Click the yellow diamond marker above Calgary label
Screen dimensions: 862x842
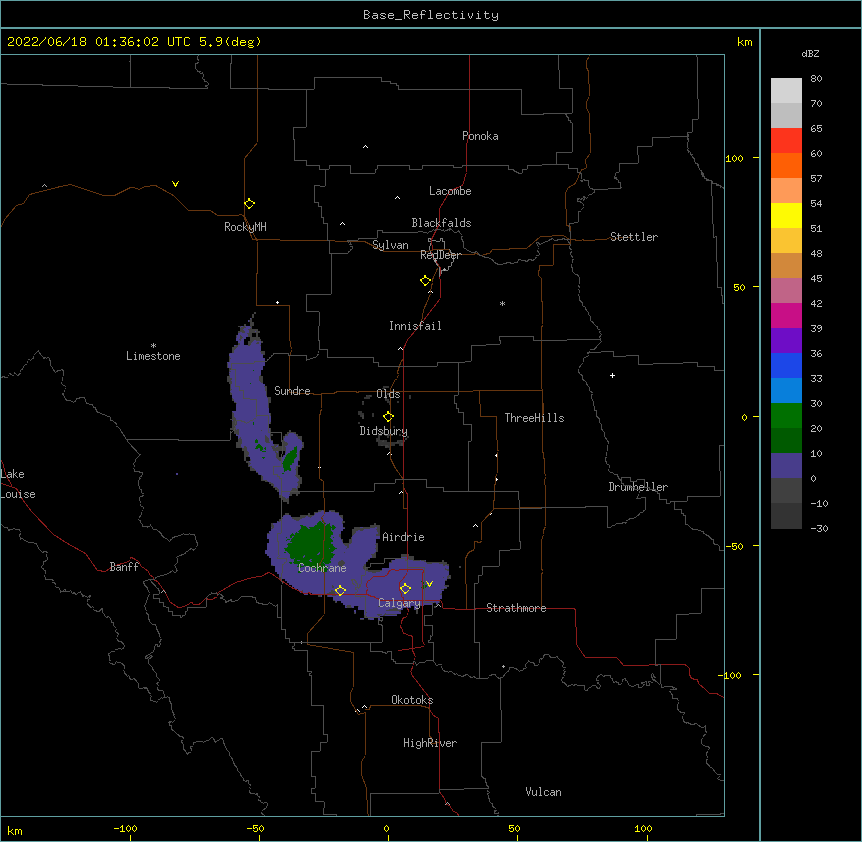pos(405,589)
